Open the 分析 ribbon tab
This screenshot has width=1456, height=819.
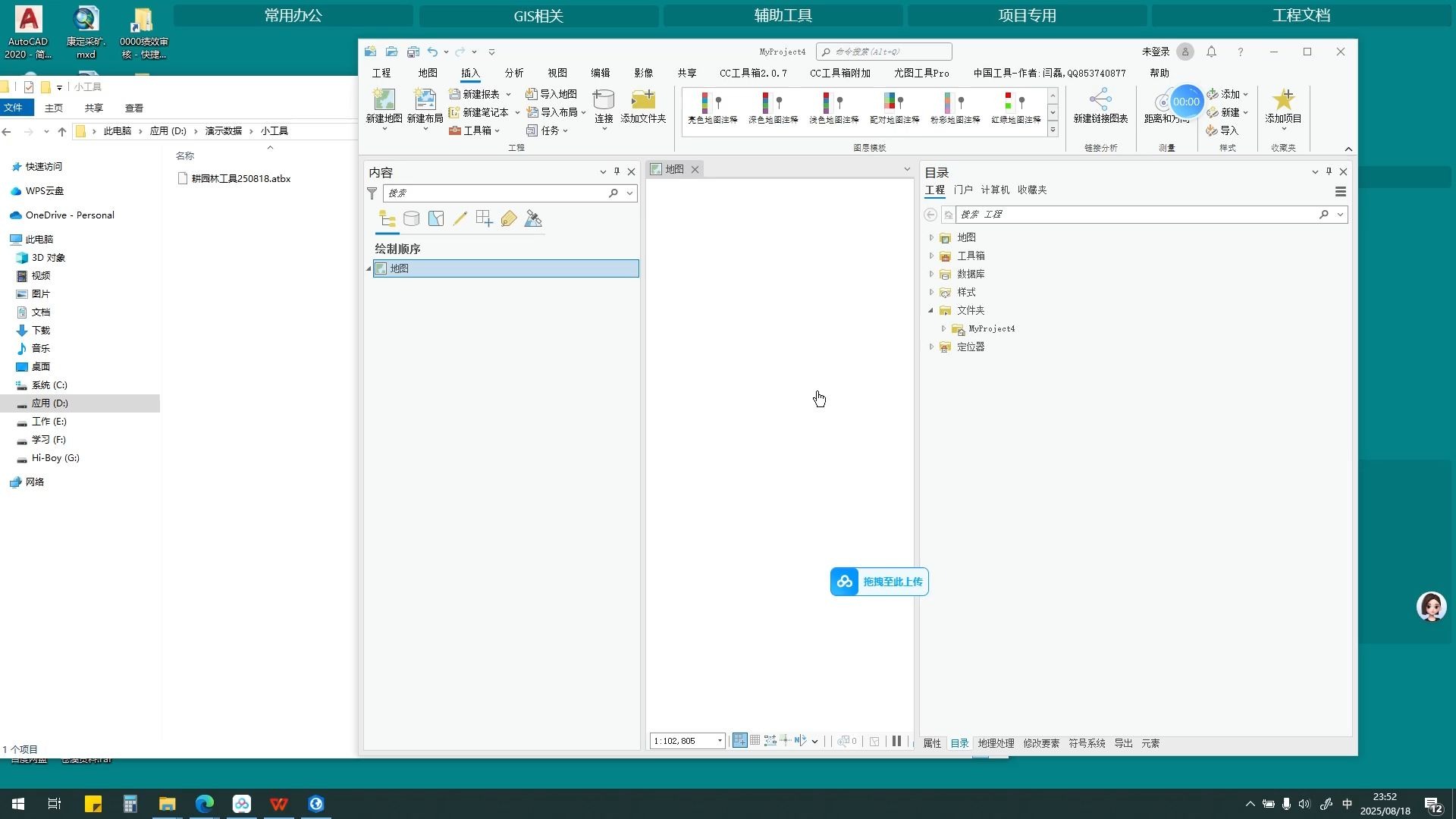(514, 73)
